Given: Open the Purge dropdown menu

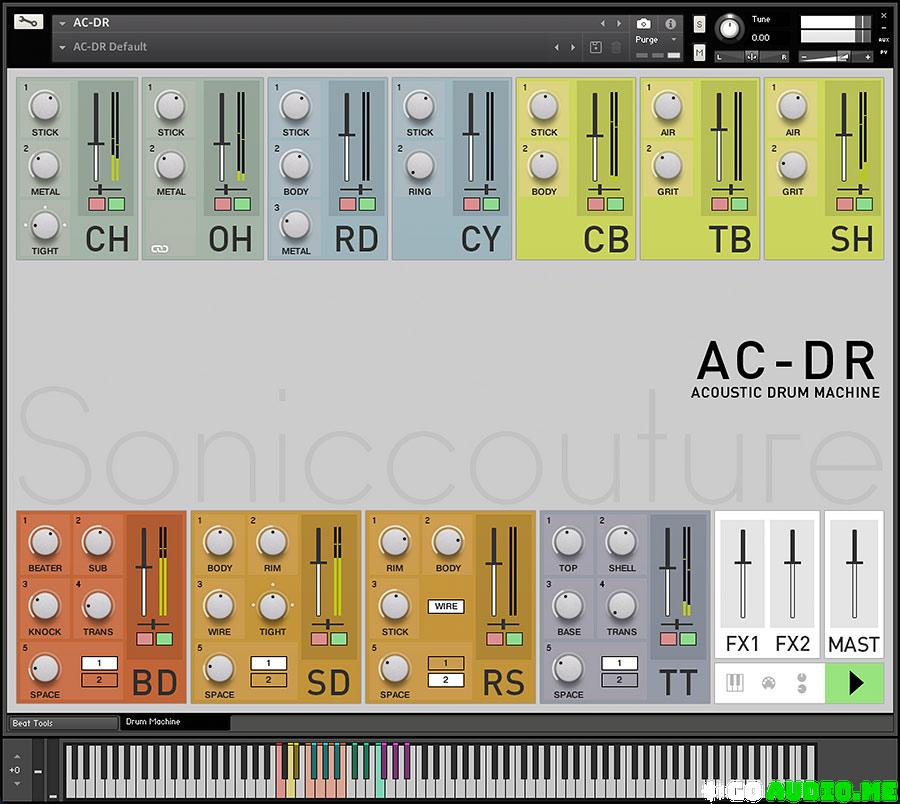Looking at the screenshot, I should [x=655, y=40].
